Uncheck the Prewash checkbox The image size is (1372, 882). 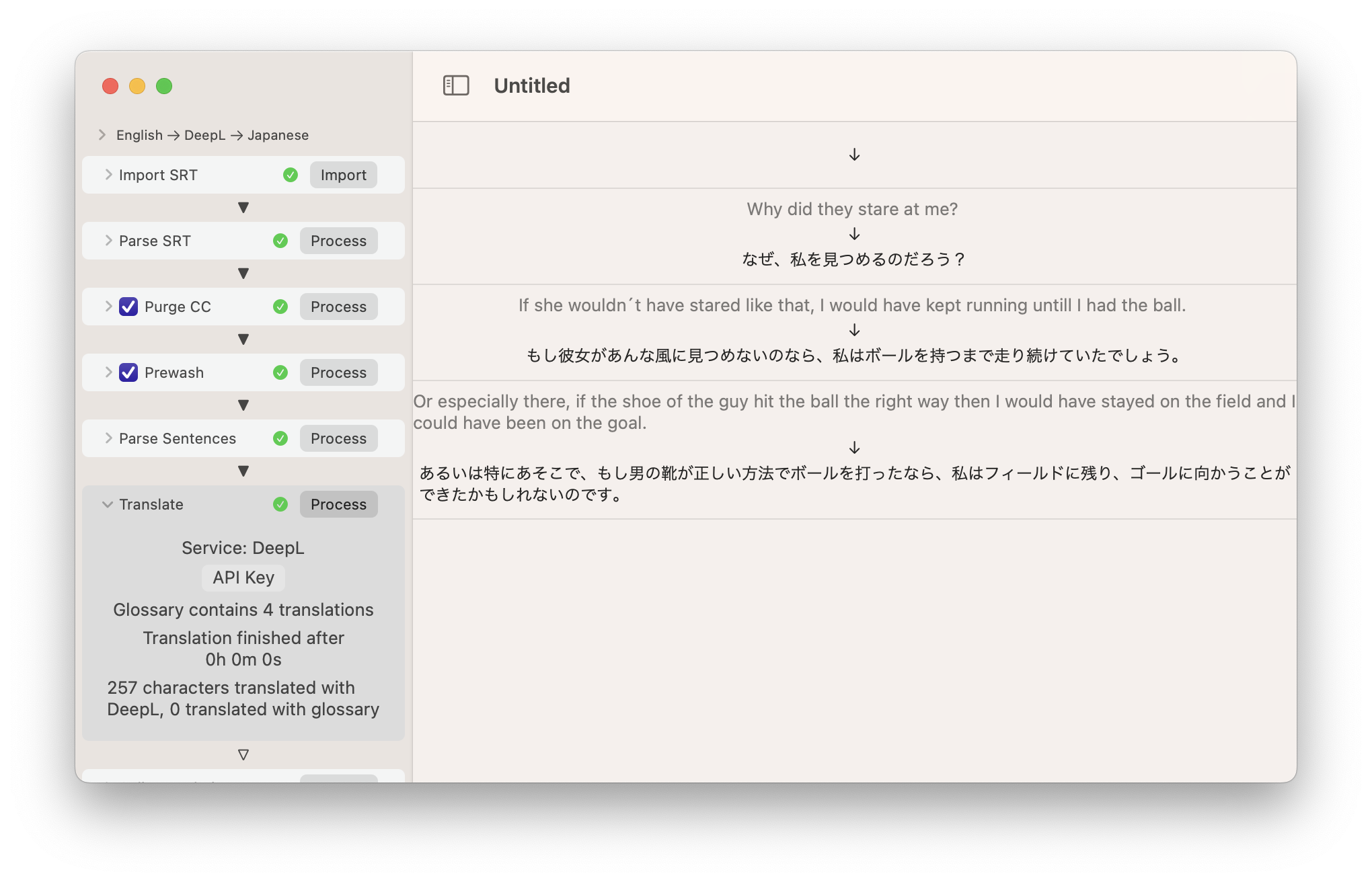(128, 372)
